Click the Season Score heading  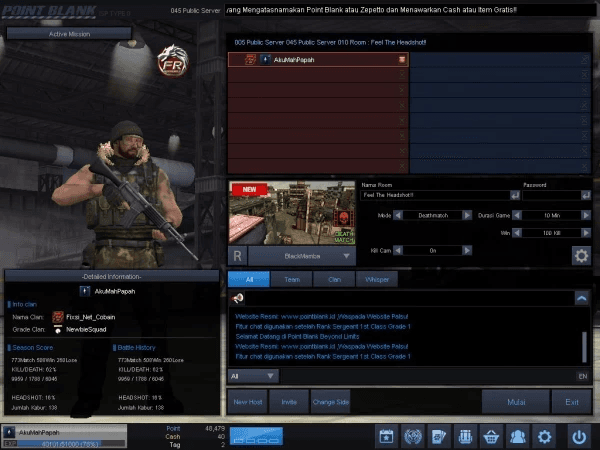(33, 347)
